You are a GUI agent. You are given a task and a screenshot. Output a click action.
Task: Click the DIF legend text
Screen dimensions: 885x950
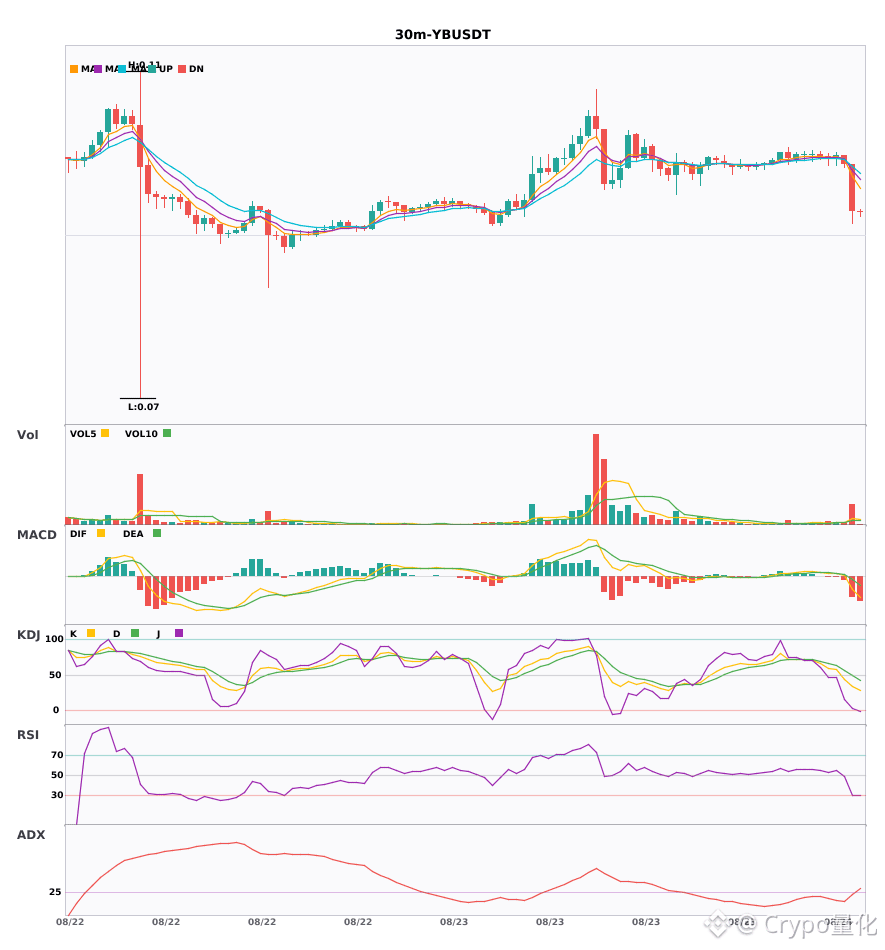click(78, 534)
